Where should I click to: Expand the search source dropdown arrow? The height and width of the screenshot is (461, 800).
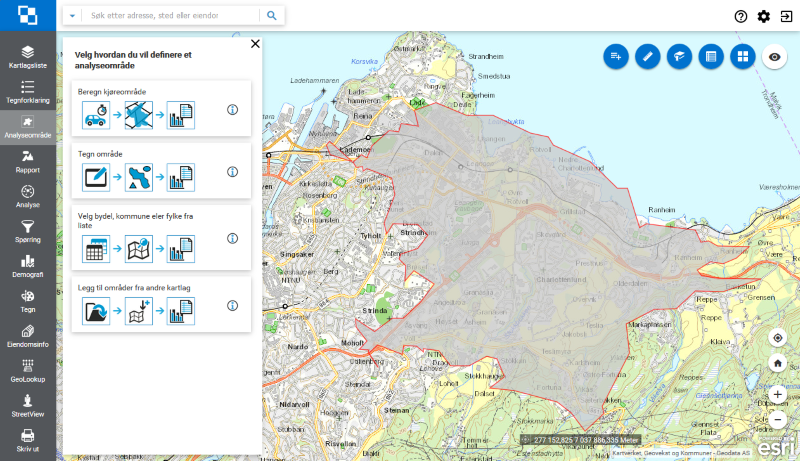click(x=73, y=16)
